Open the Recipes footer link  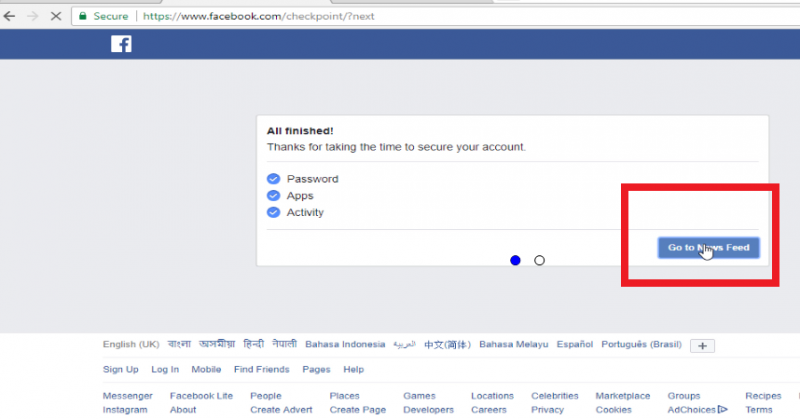tap(763, 396)
